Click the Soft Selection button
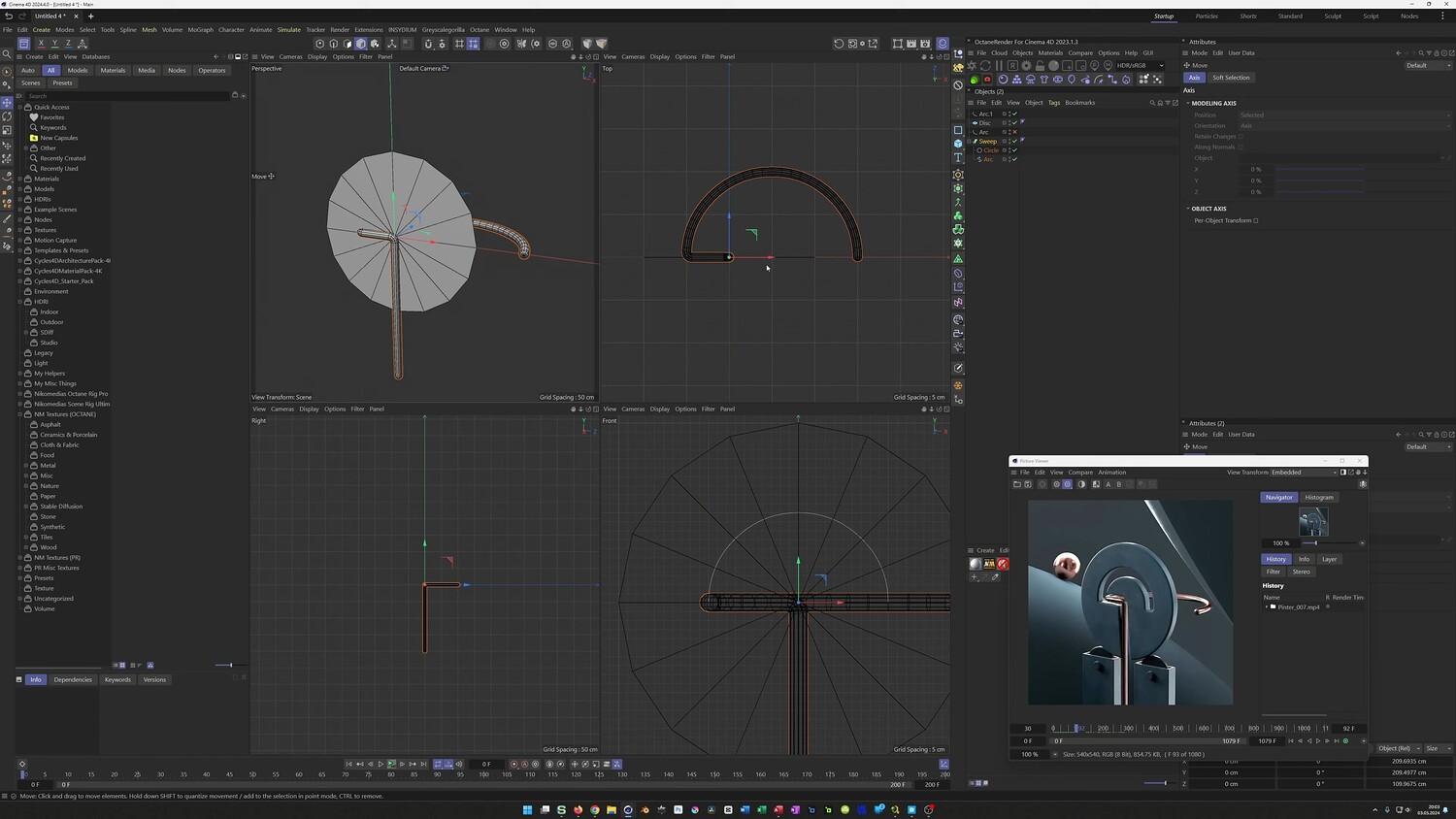The image size is (1456, 819). (x=1231, y=78)
